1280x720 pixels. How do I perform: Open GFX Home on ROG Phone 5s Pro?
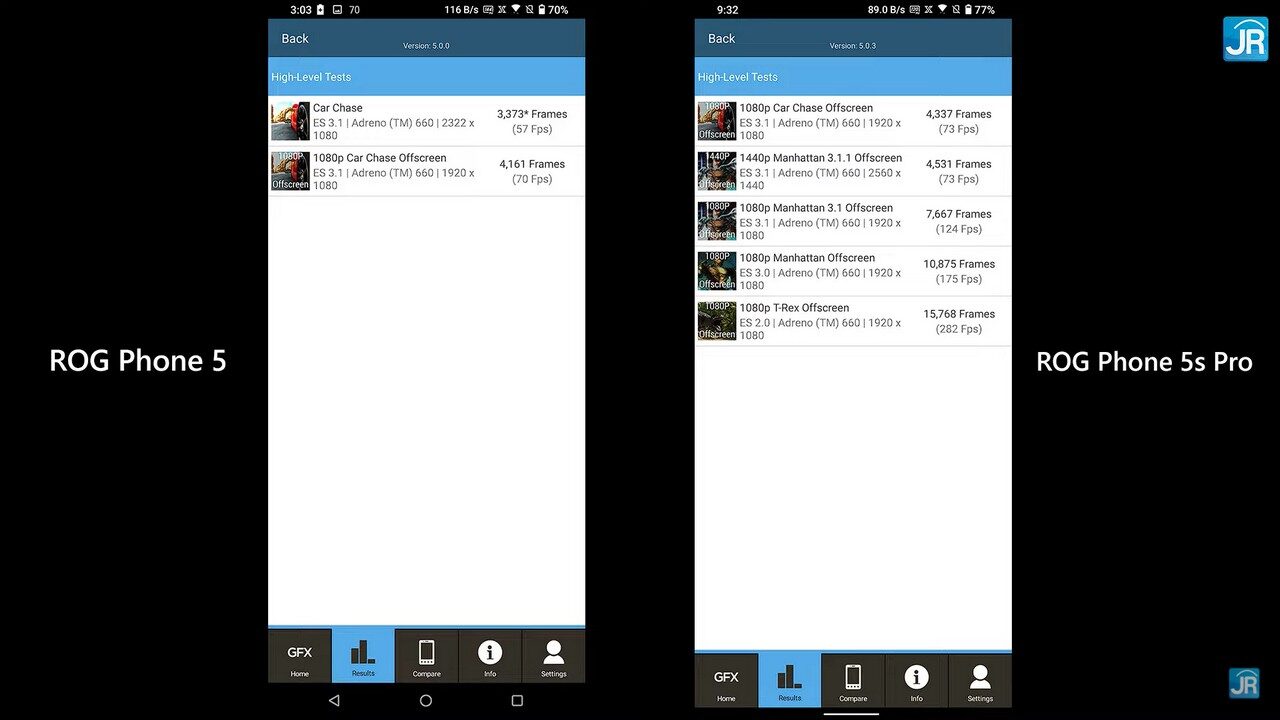(726, 681)
